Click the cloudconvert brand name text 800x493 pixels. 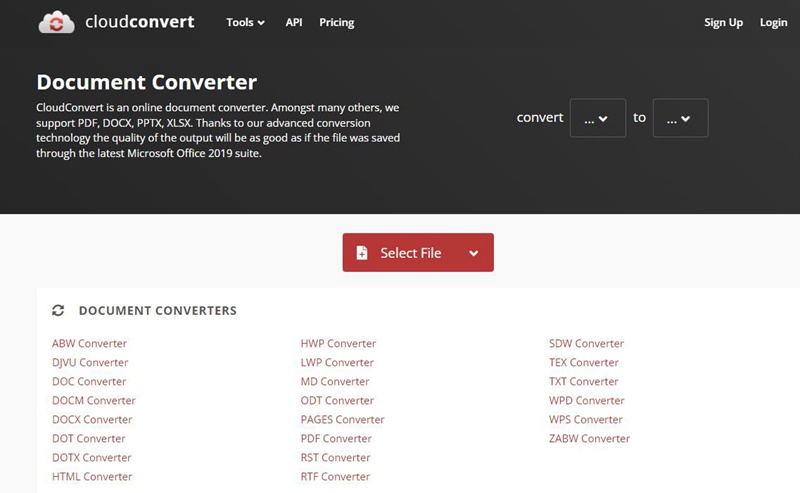[x=139, y=22]
